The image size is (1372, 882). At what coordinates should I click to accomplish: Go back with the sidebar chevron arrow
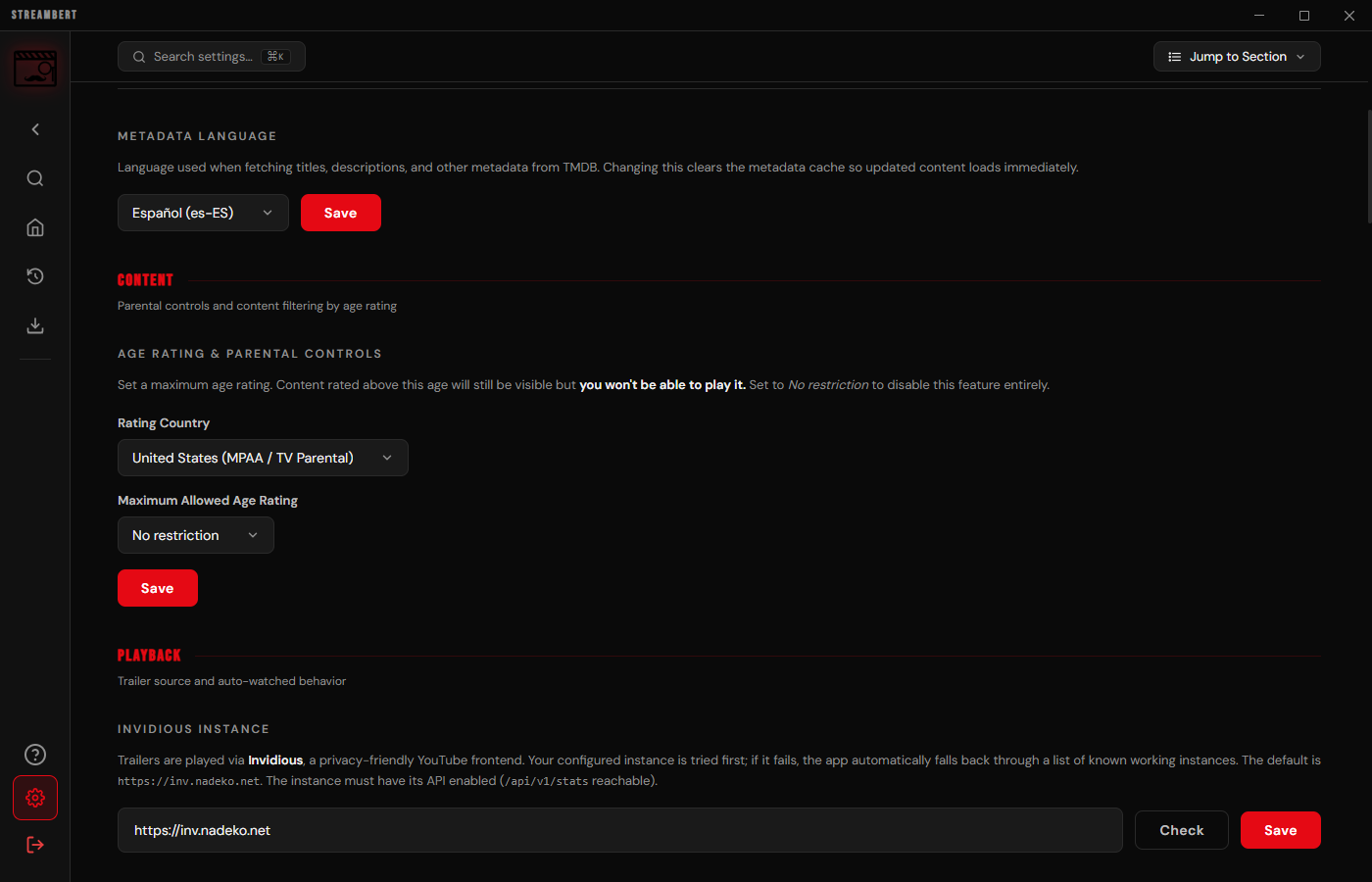35,129
